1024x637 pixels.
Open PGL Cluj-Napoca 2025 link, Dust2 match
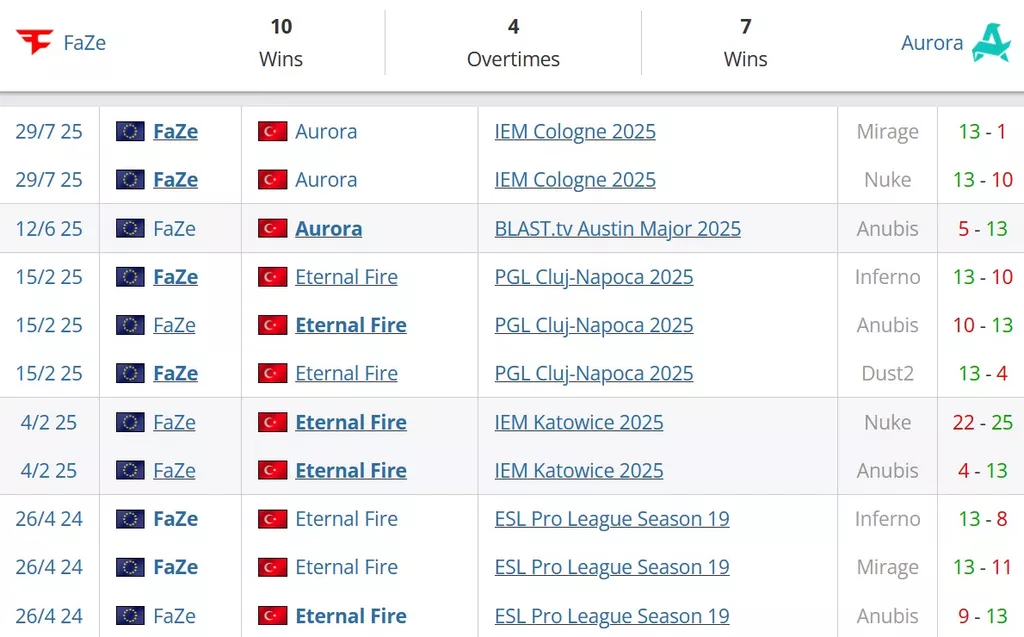pyautogui.click(x=594, y=373)
